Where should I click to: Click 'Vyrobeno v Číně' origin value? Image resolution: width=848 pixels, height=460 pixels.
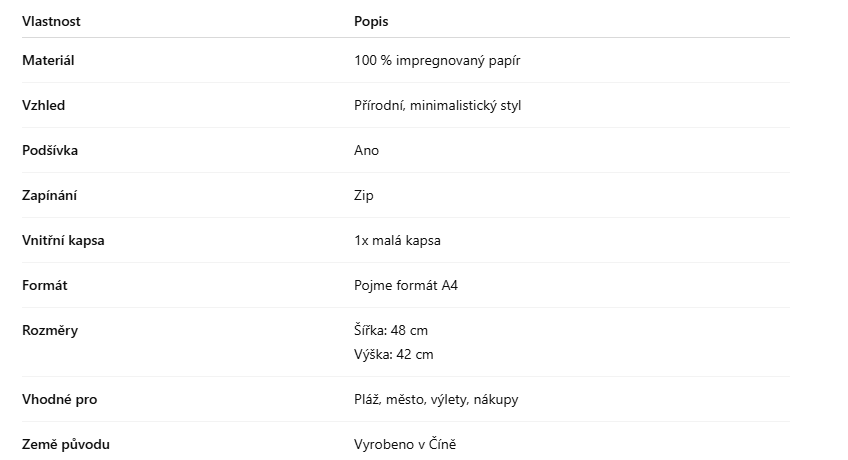click(405, 444)
